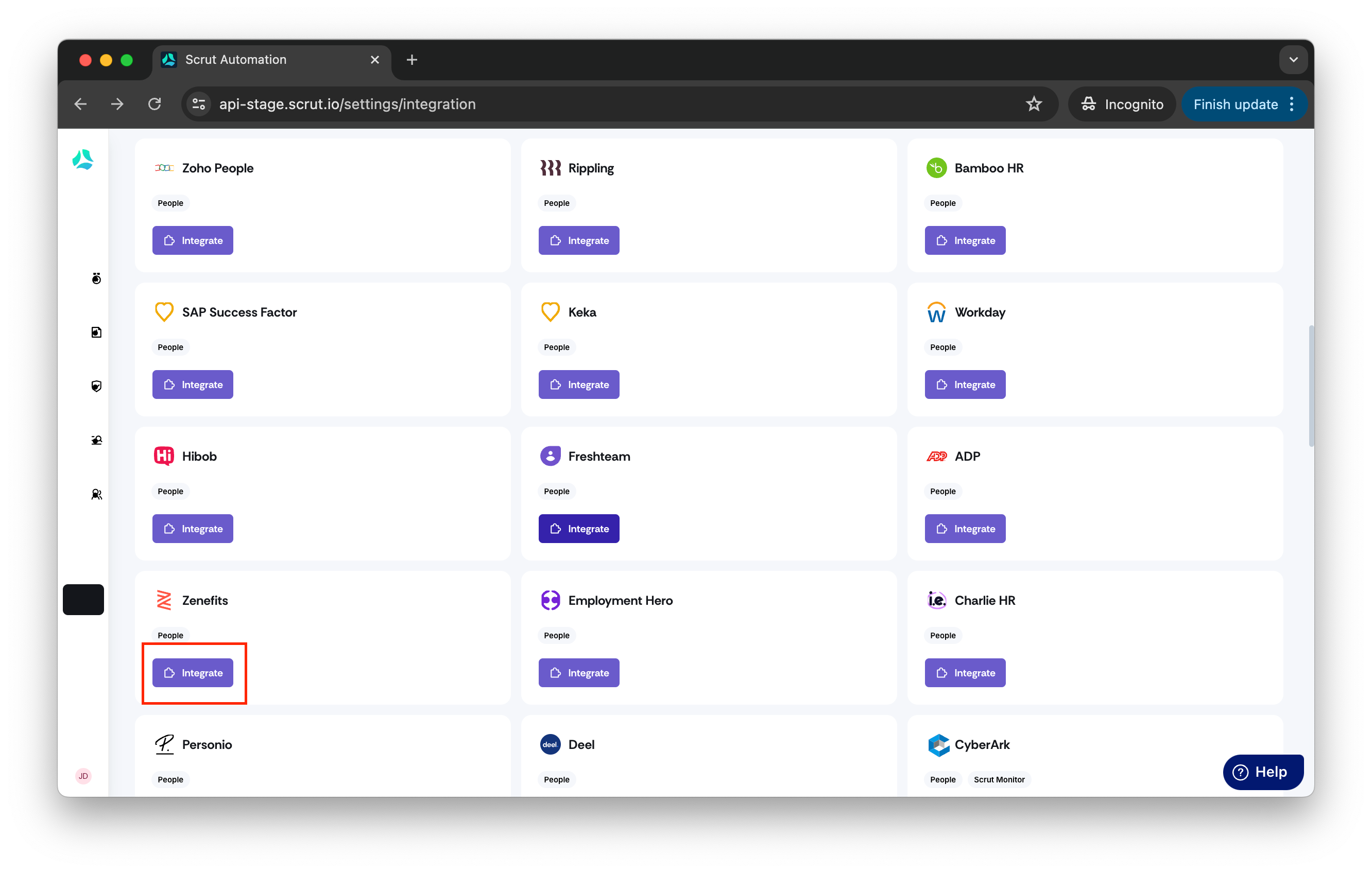Switch to the Scrut Automation tab
The image size is (1372, 873).
(271, 60)
